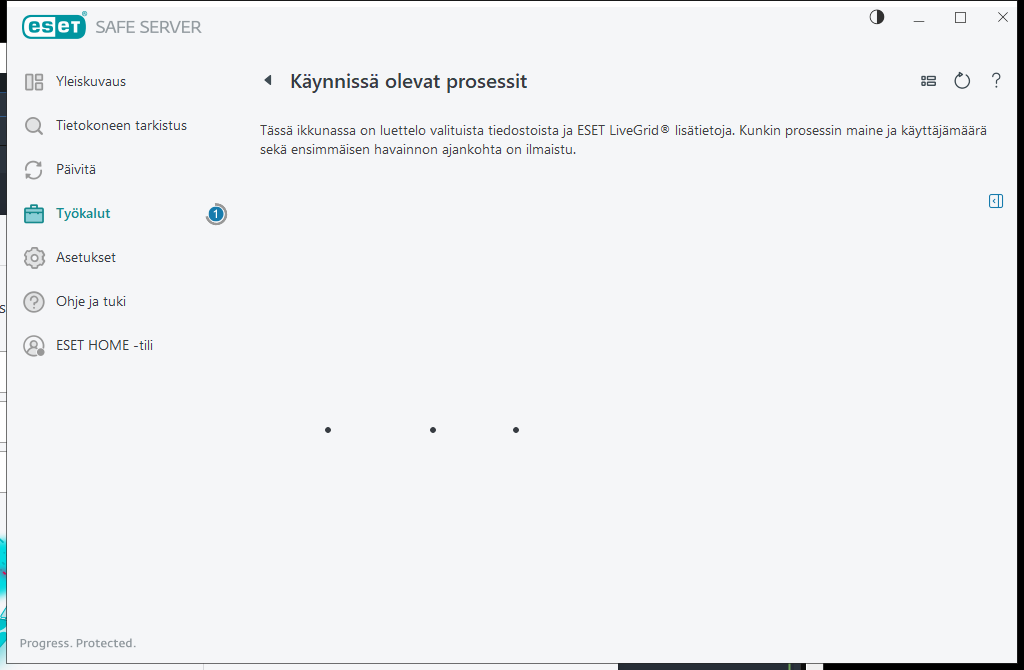Click the process list view icon in header

click(928, 81)
